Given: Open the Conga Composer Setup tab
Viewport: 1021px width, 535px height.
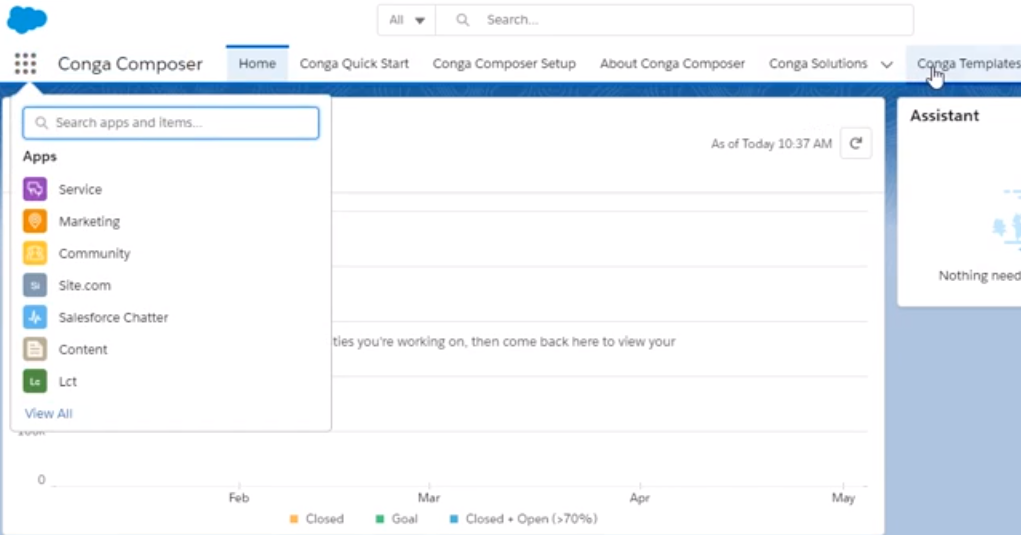Looking at the screenshot, I should [504, 64].
